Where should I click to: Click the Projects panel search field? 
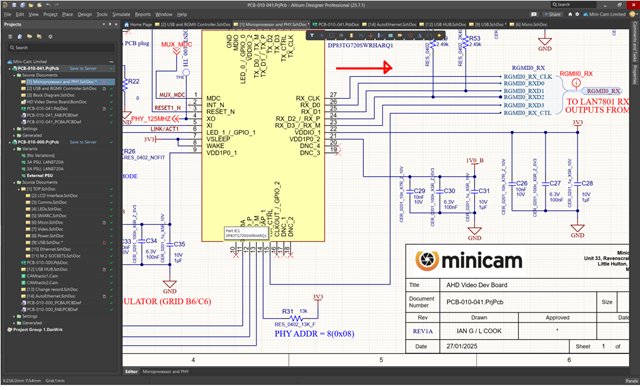tap(61, 48)
